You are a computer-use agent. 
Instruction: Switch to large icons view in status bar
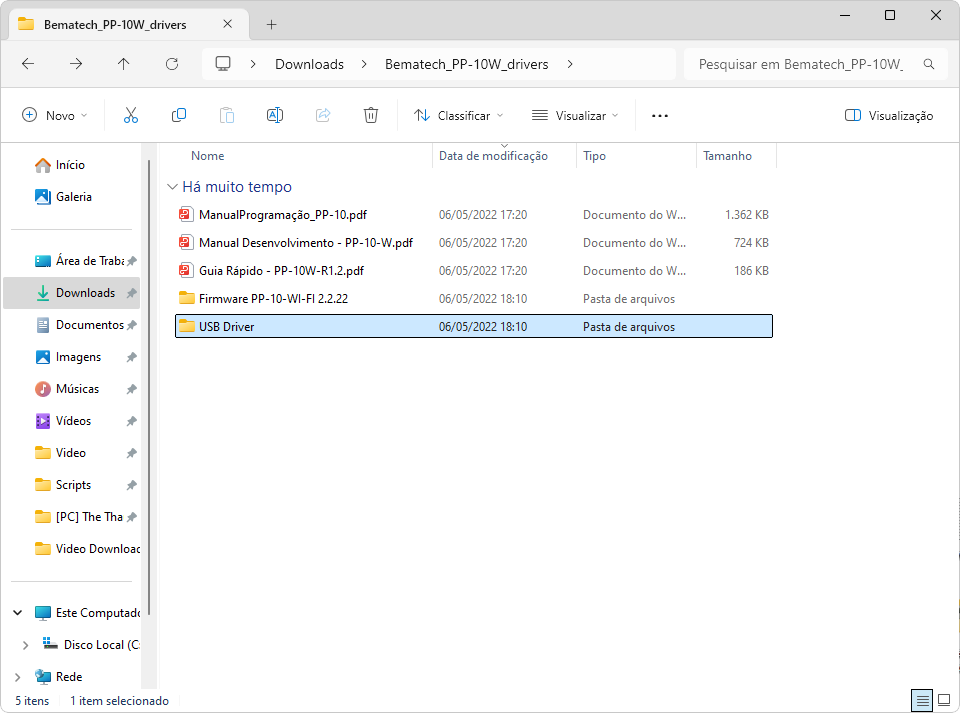(945, 700)
